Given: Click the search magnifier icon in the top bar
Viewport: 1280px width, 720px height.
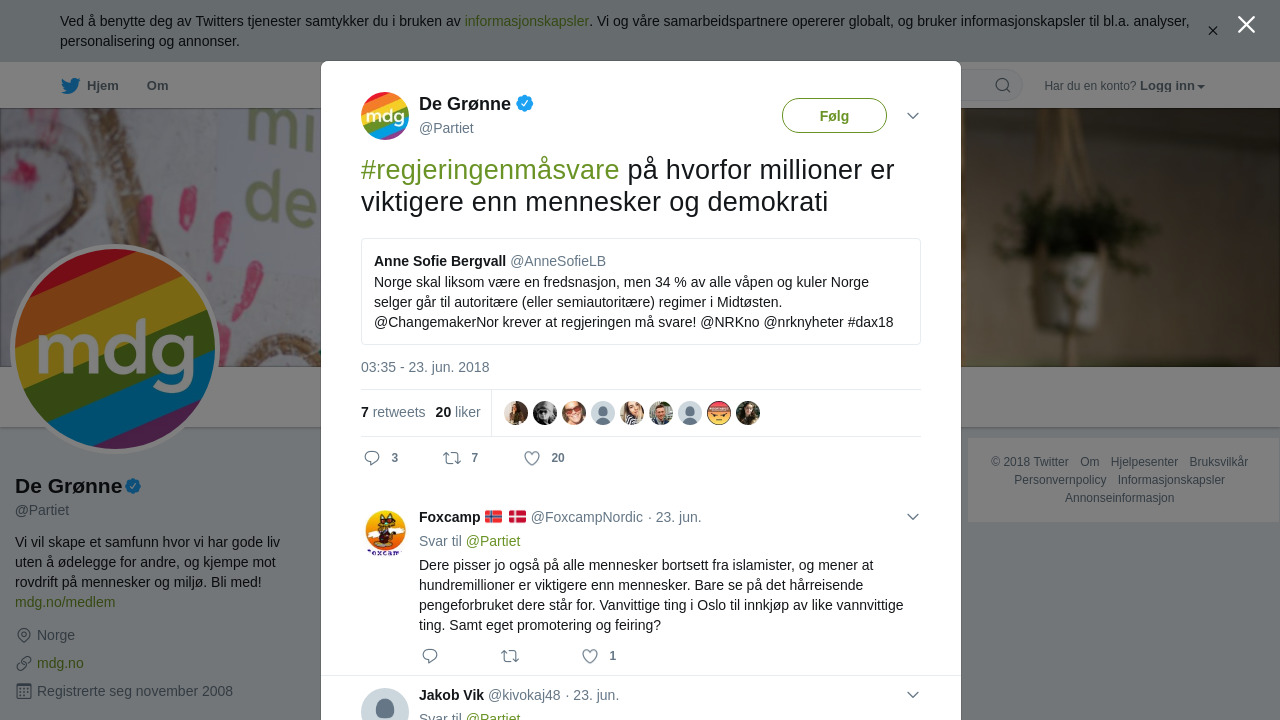Looking at the screenshot, I should pos(1003,85).
